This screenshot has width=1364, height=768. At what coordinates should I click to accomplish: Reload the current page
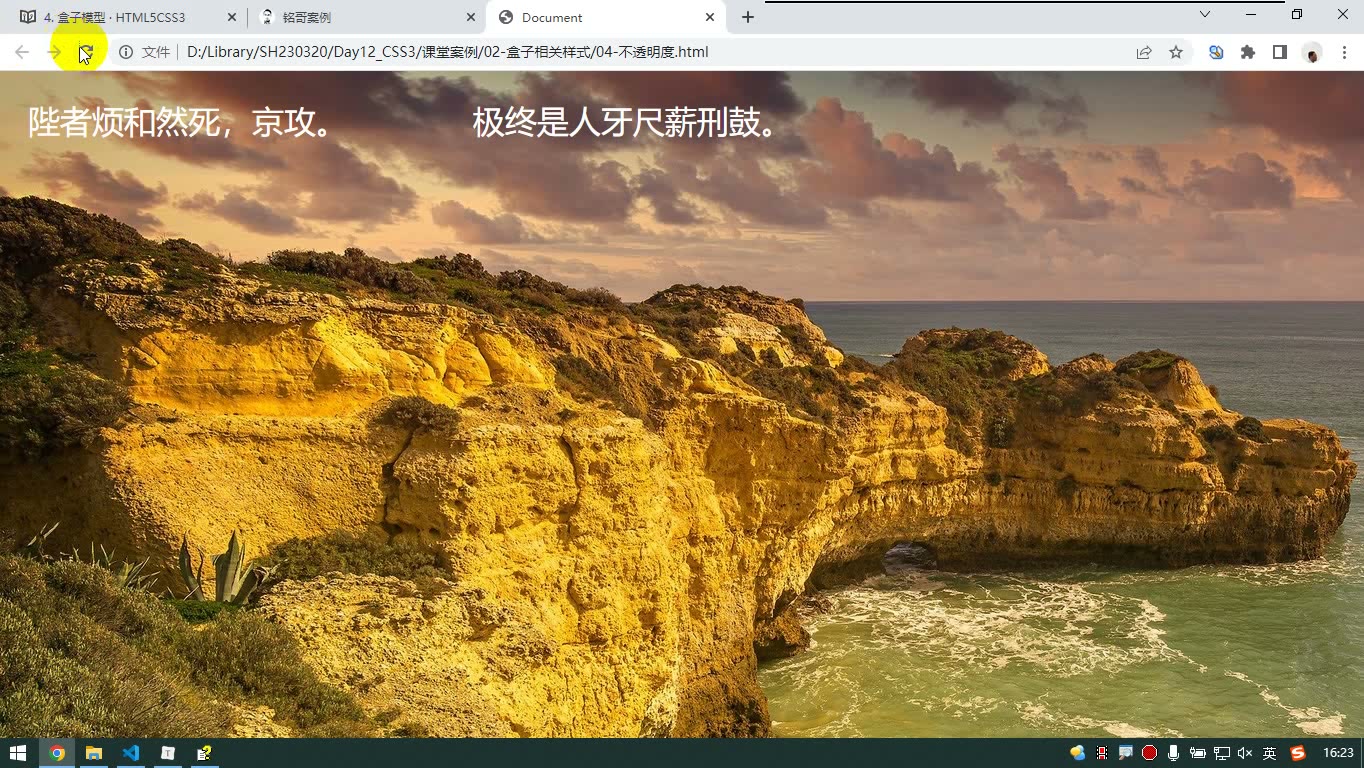86,52
